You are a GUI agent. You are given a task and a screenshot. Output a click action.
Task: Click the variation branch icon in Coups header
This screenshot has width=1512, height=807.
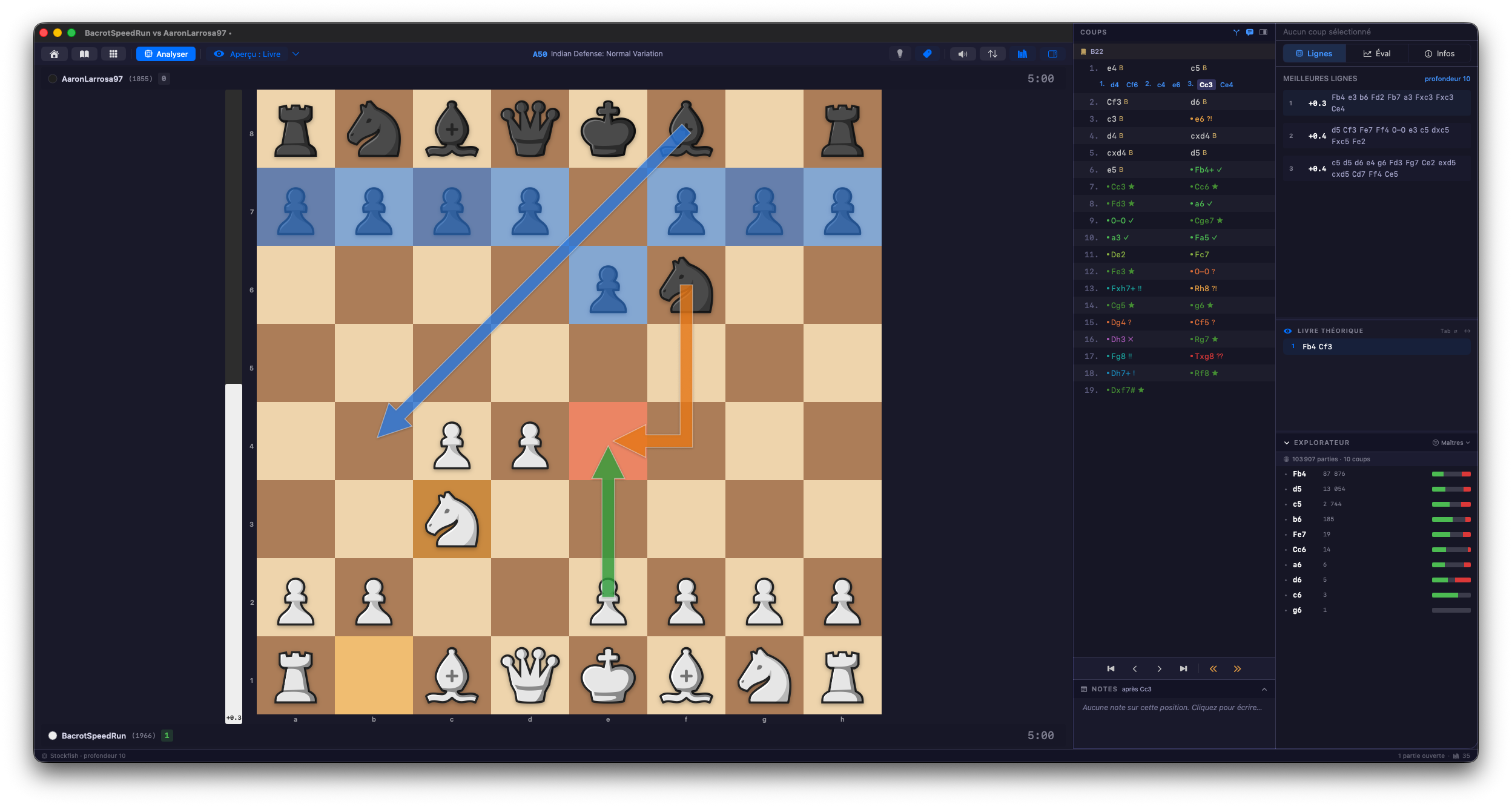(x=1236, y=32)
